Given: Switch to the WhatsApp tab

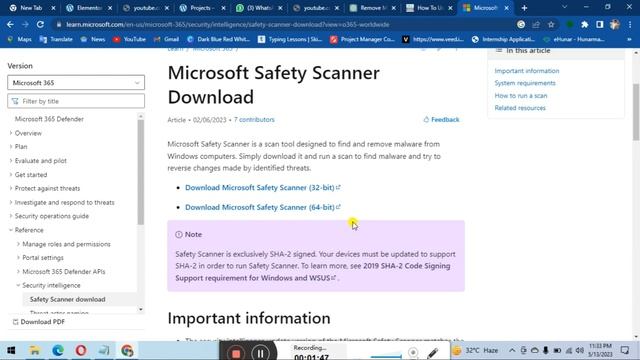Looking at the screenshot, I should tap(259, 8).
